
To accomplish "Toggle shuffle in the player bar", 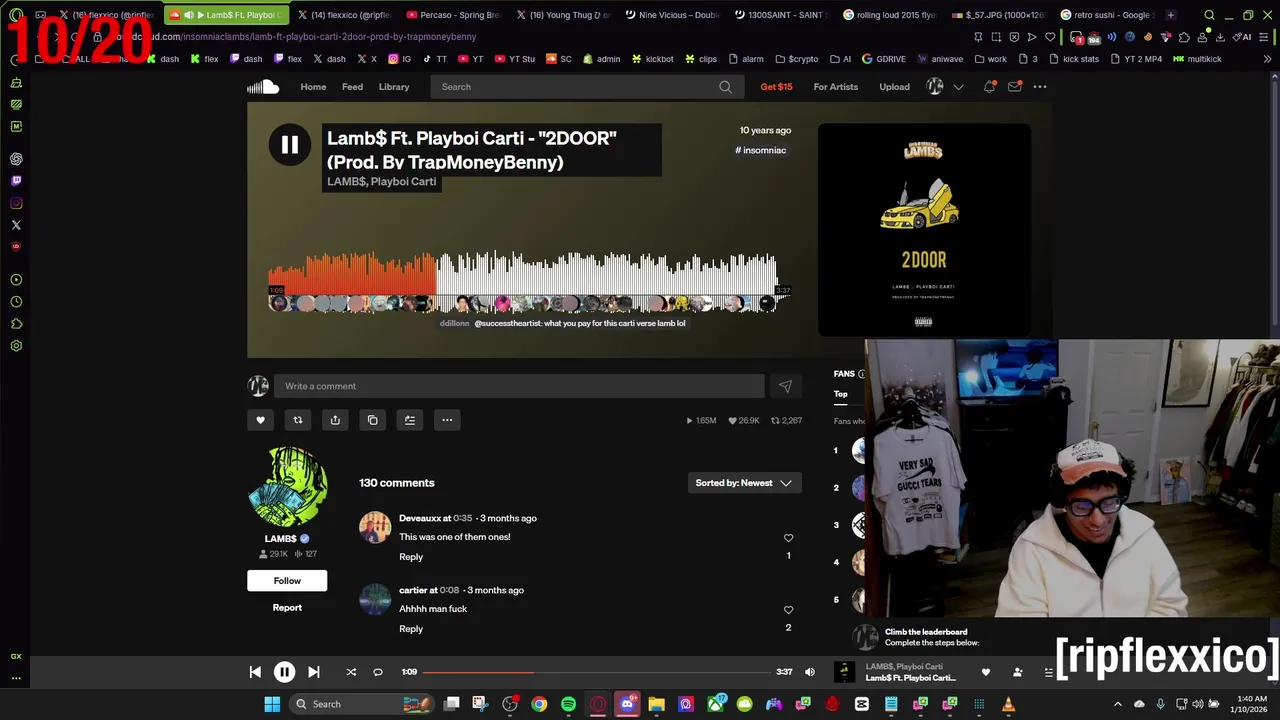I will 351,672.
